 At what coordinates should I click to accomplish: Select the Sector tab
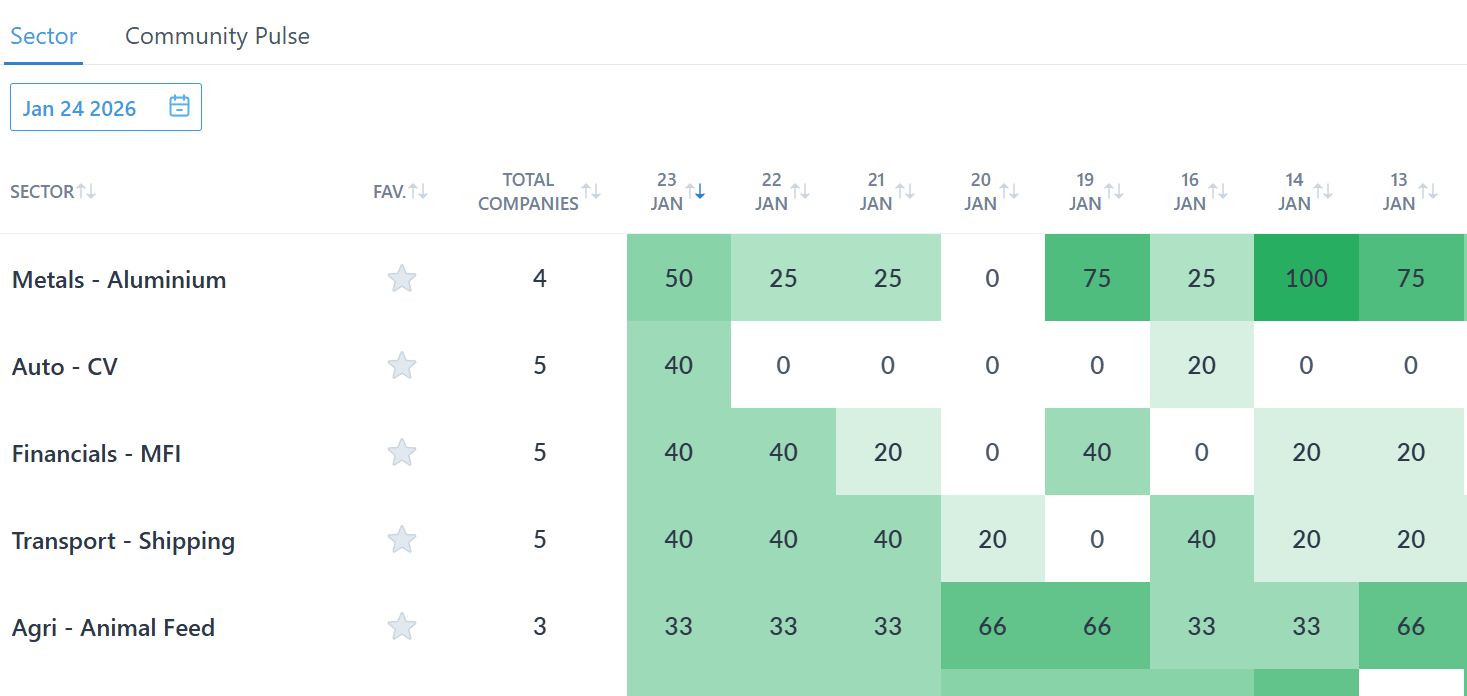tap(44, 36)
